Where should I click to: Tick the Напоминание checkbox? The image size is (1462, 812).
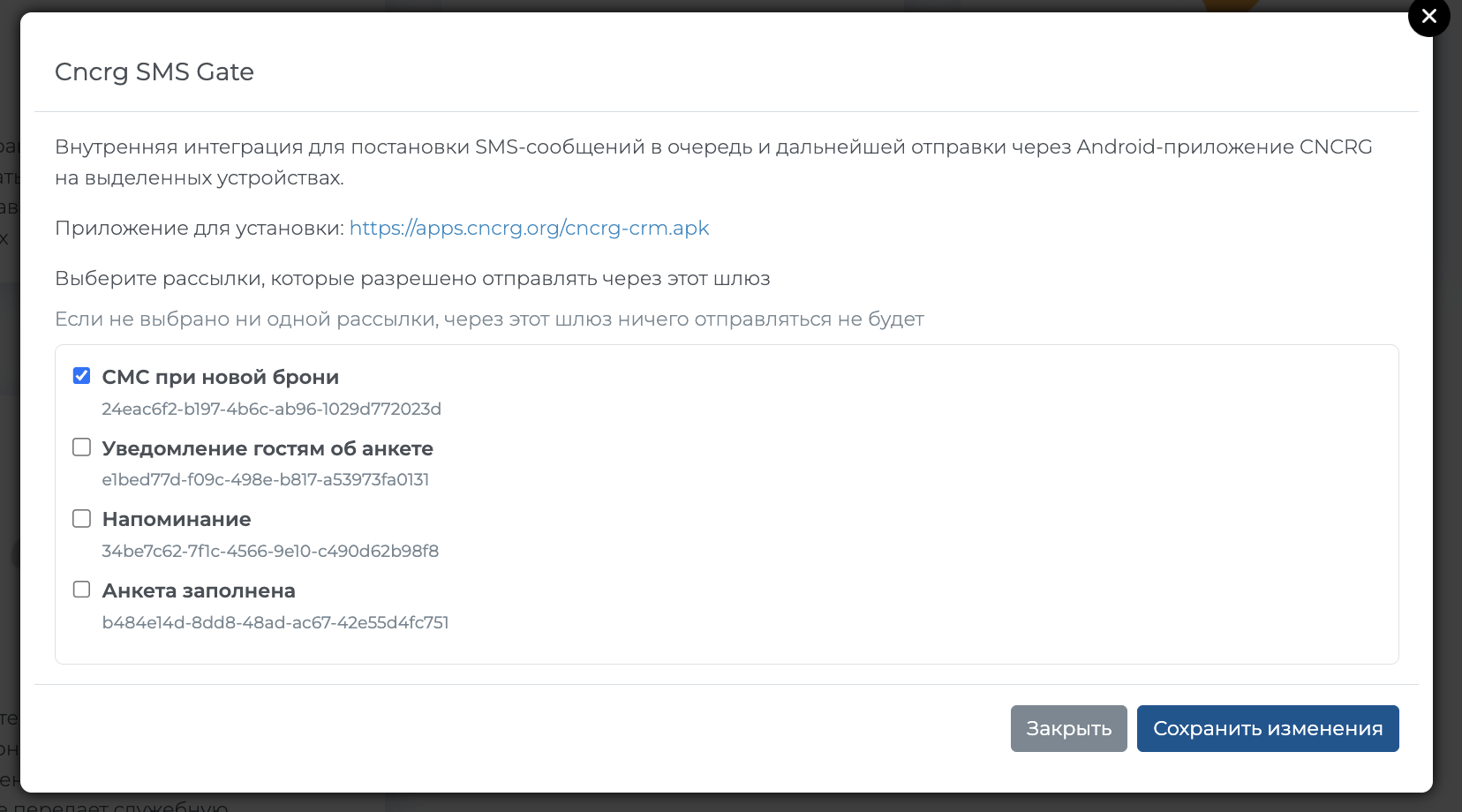(x=81, y=518)
